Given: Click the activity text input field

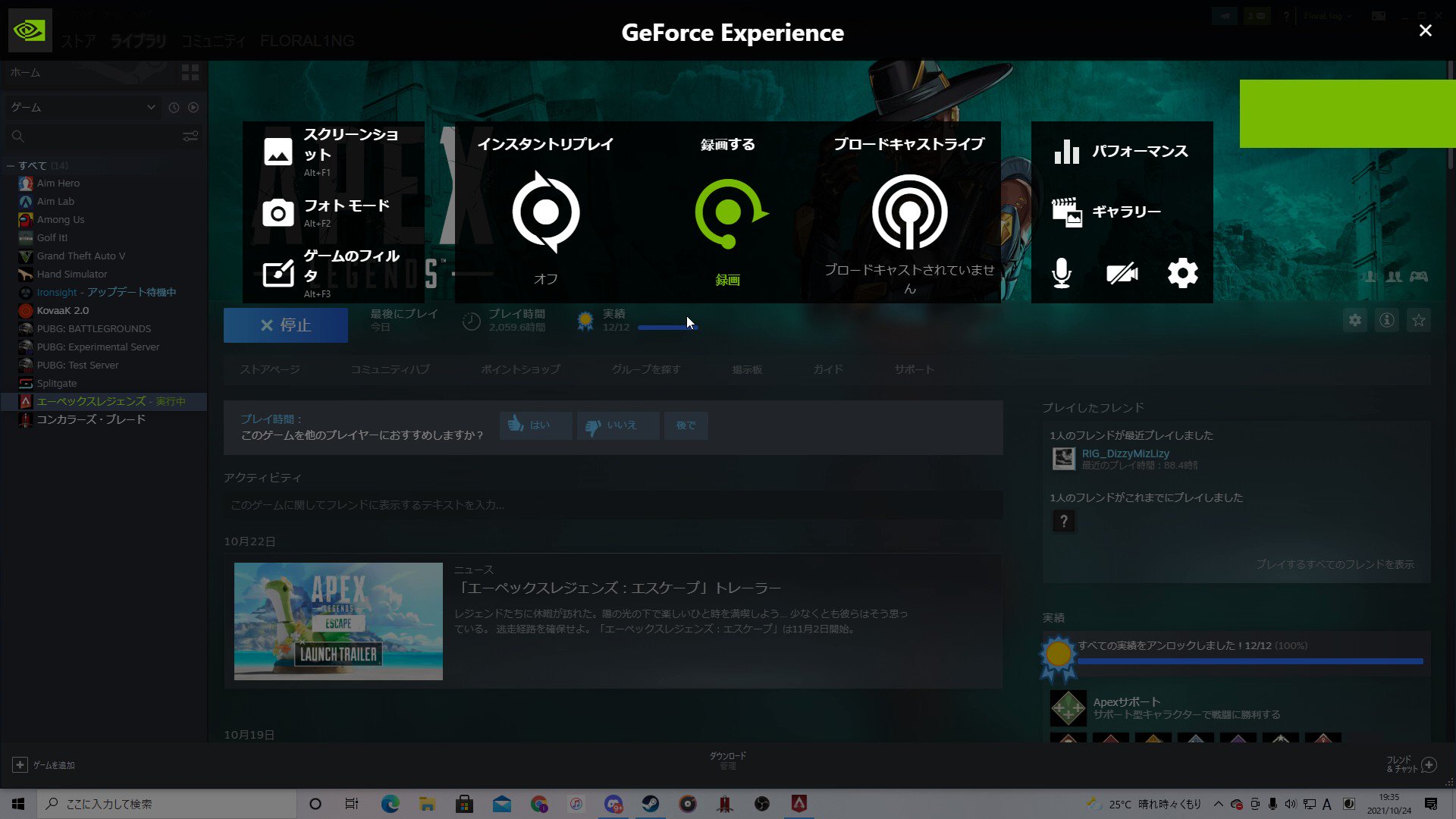Looking at the screenshot, I should 613,505.
